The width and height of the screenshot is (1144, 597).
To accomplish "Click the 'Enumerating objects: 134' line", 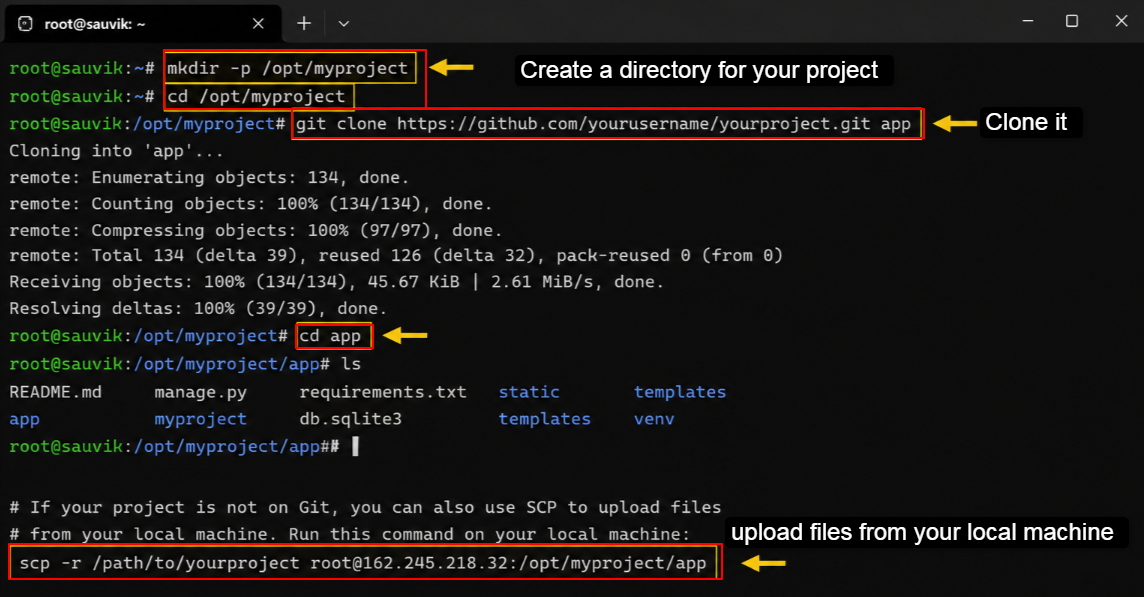I will [x=209, y=177].
